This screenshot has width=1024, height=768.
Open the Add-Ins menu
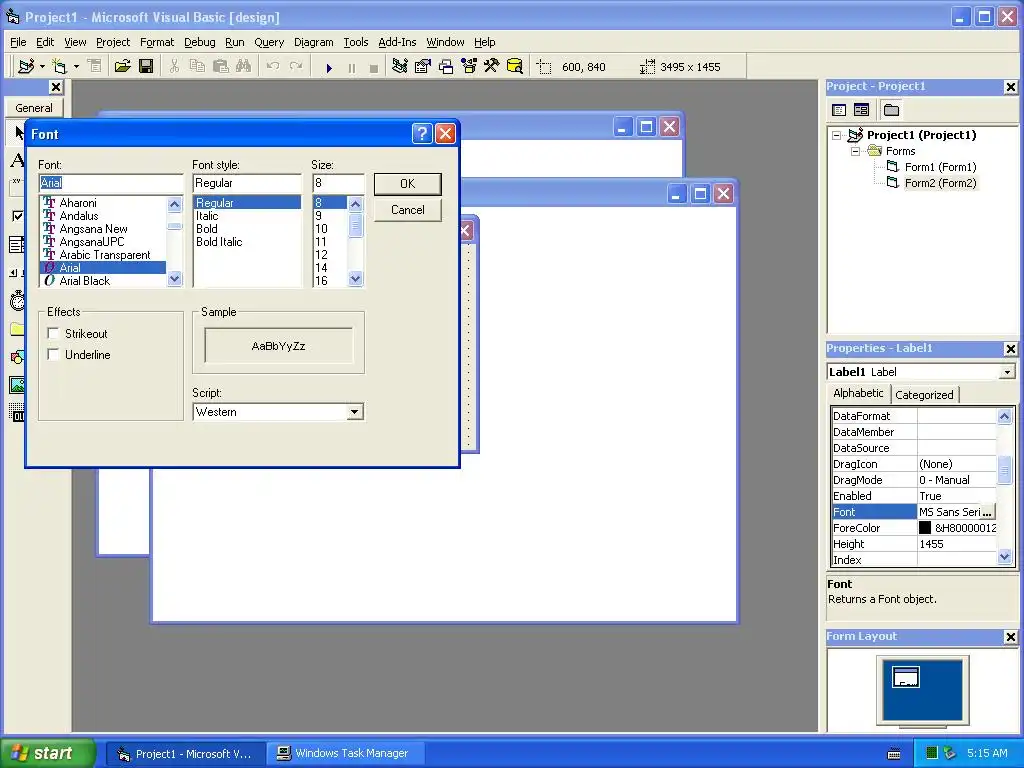(x=397, y=42)
